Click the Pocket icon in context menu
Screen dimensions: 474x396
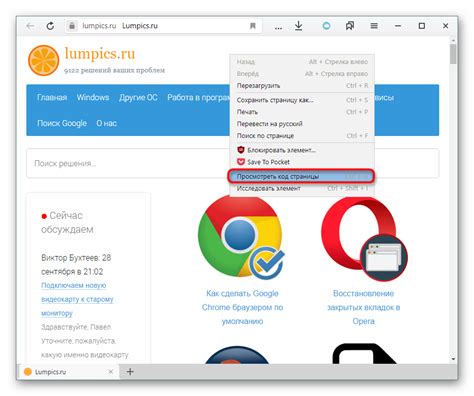241,162
